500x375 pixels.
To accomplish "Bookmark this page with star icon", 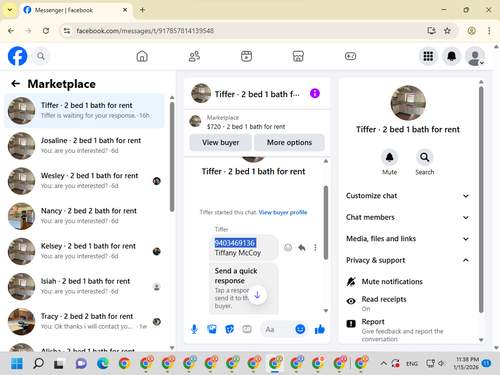I will click(x=447, y=31).
